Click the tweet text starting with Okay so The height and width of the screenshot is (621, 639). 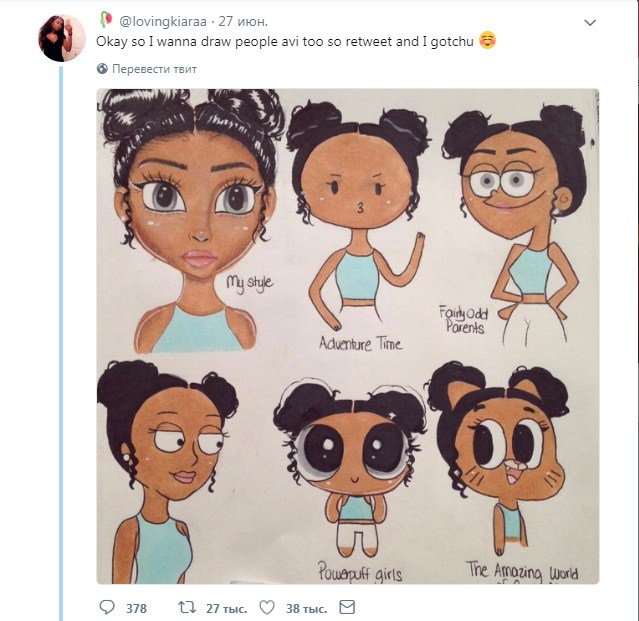pyautogui.click(x=285, y=42)
